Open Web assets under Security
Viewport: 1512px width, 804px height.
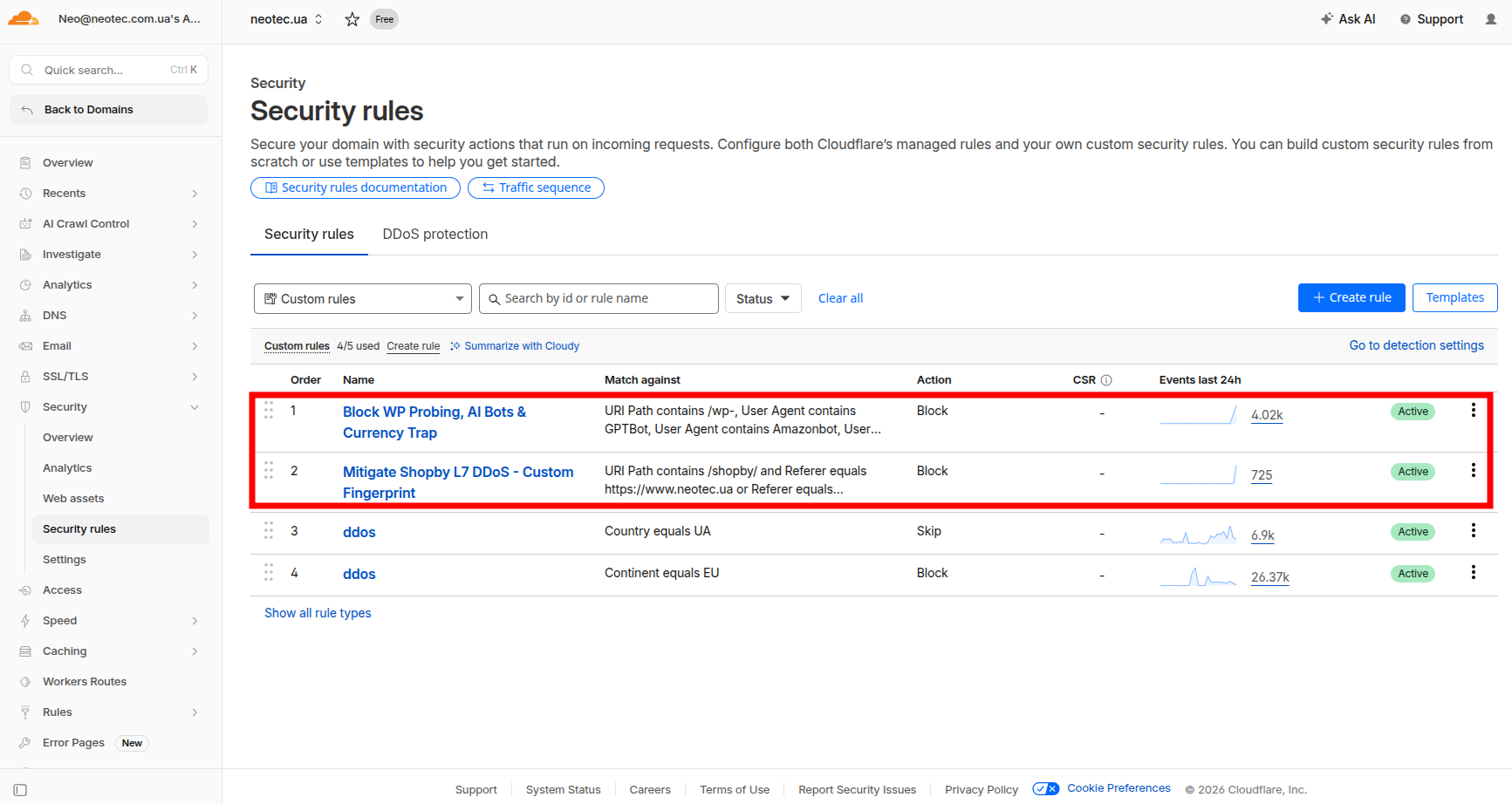click(73, 499)
